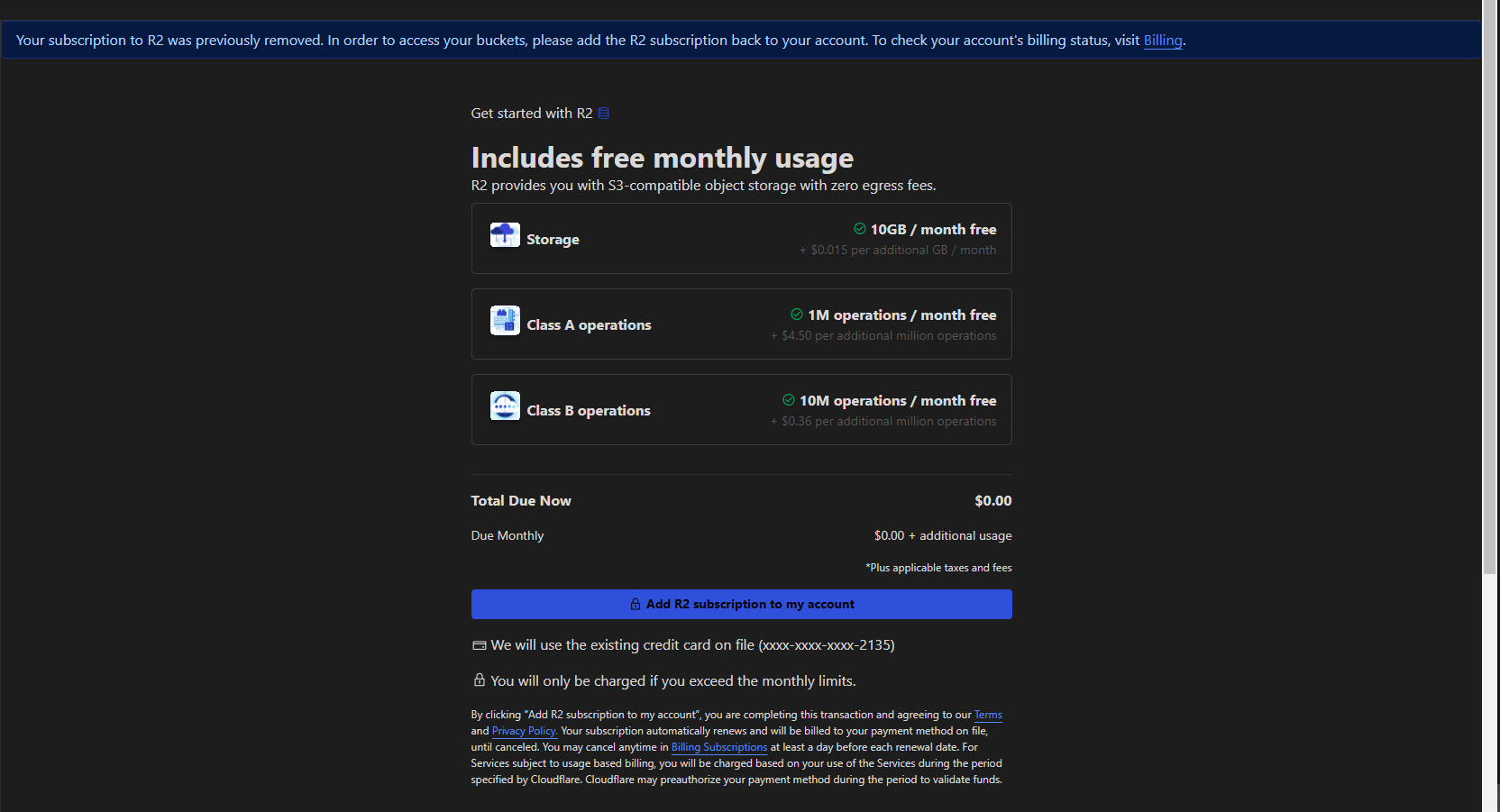Open the Terms link in the agreement text

[x=987, y=714]
